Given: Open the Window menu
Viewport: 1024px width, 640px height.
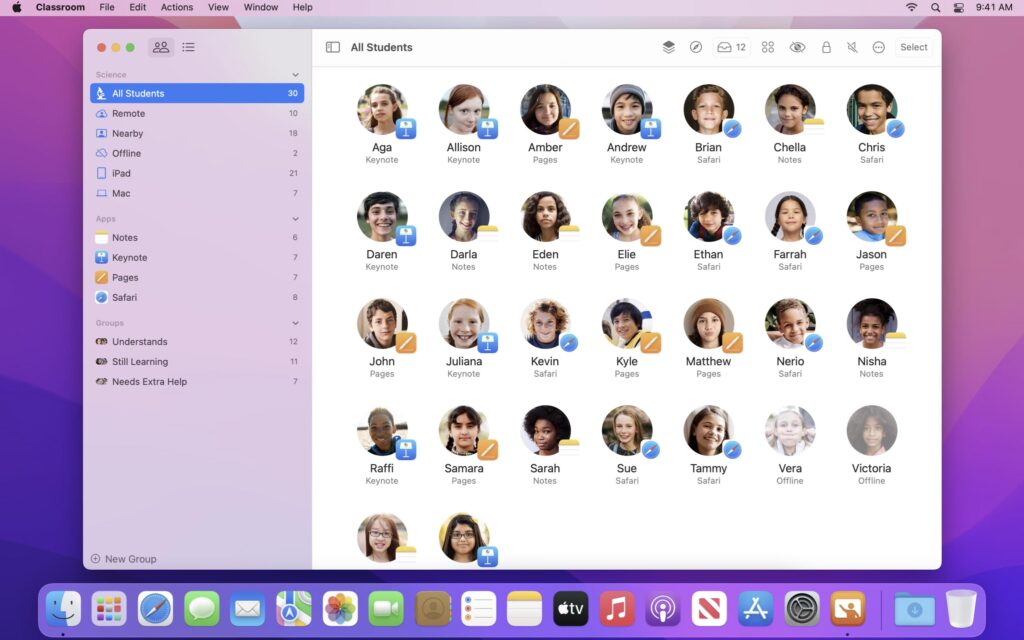Looking at the screenshot, I should [x=261, y=7].
